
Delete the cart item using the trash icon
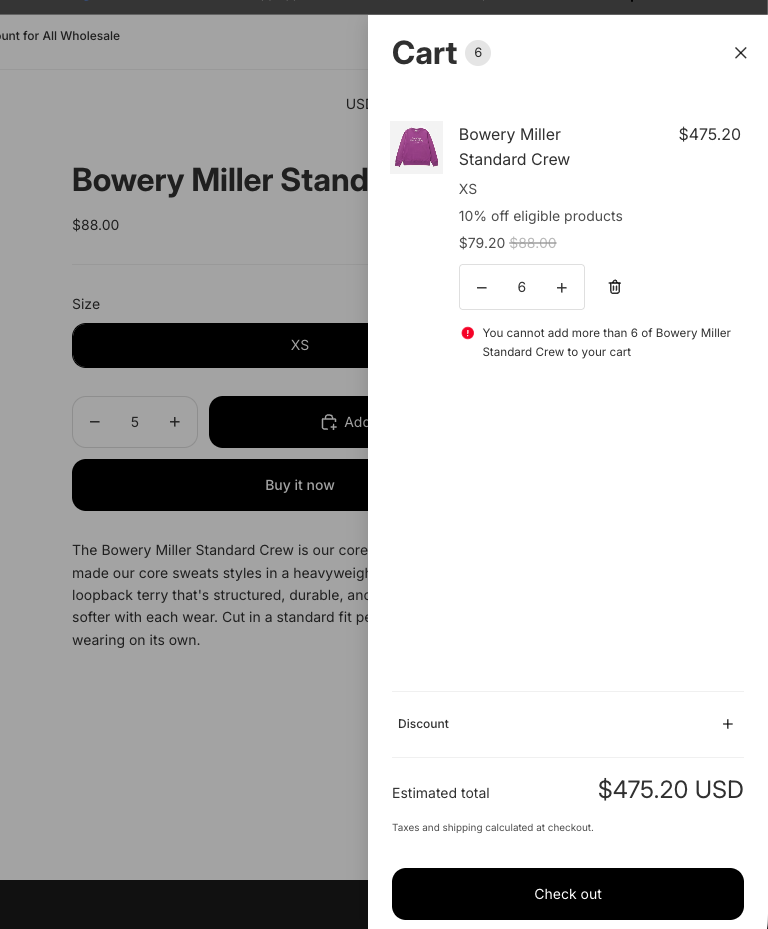click(614, 287)
